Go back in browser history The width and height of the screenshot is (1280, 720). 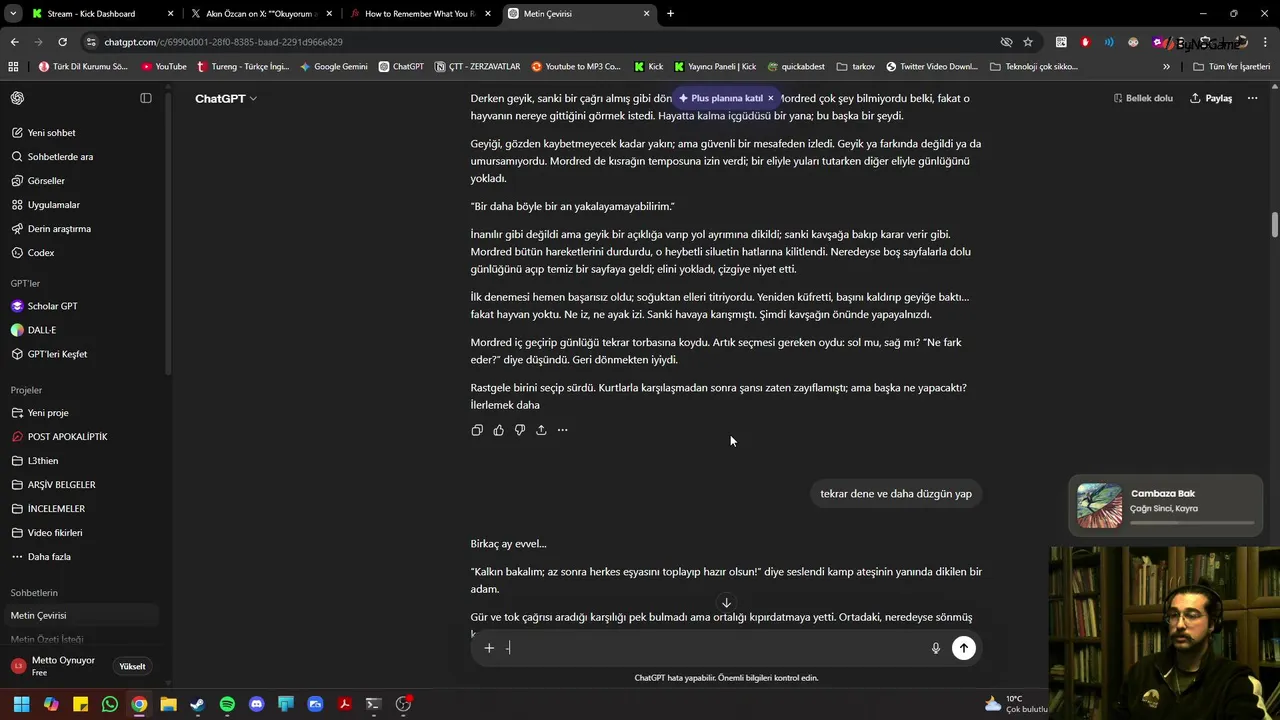coord(14,42)
